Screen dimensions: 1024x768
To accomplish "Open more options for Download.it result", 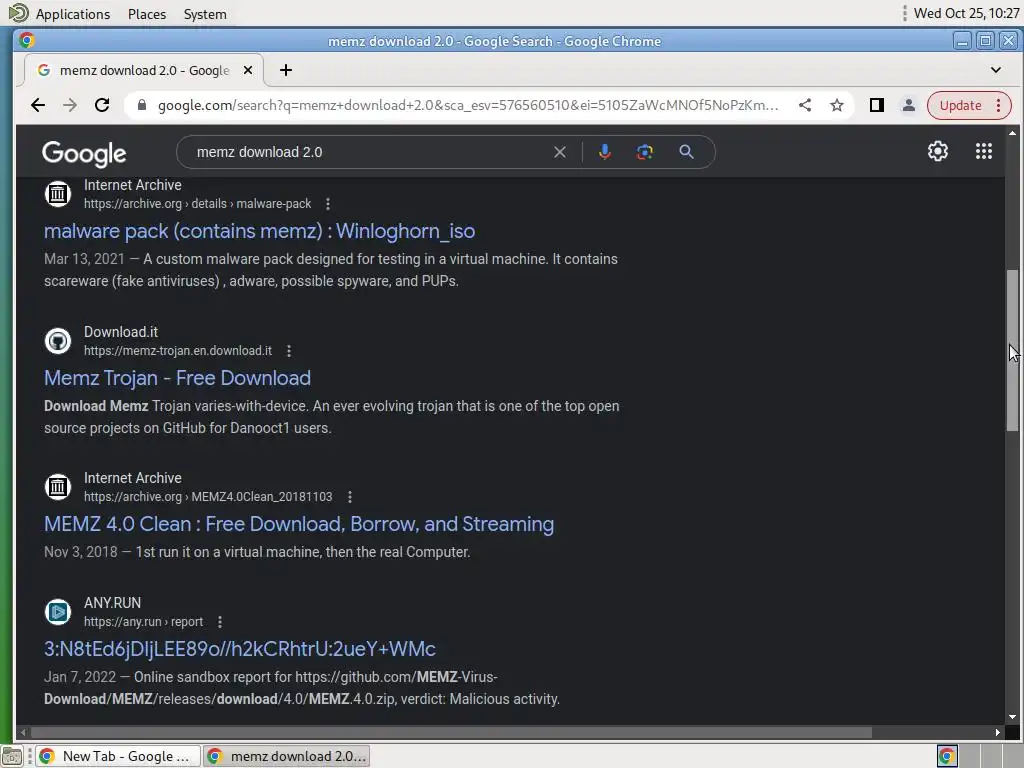I will point(289,351).
